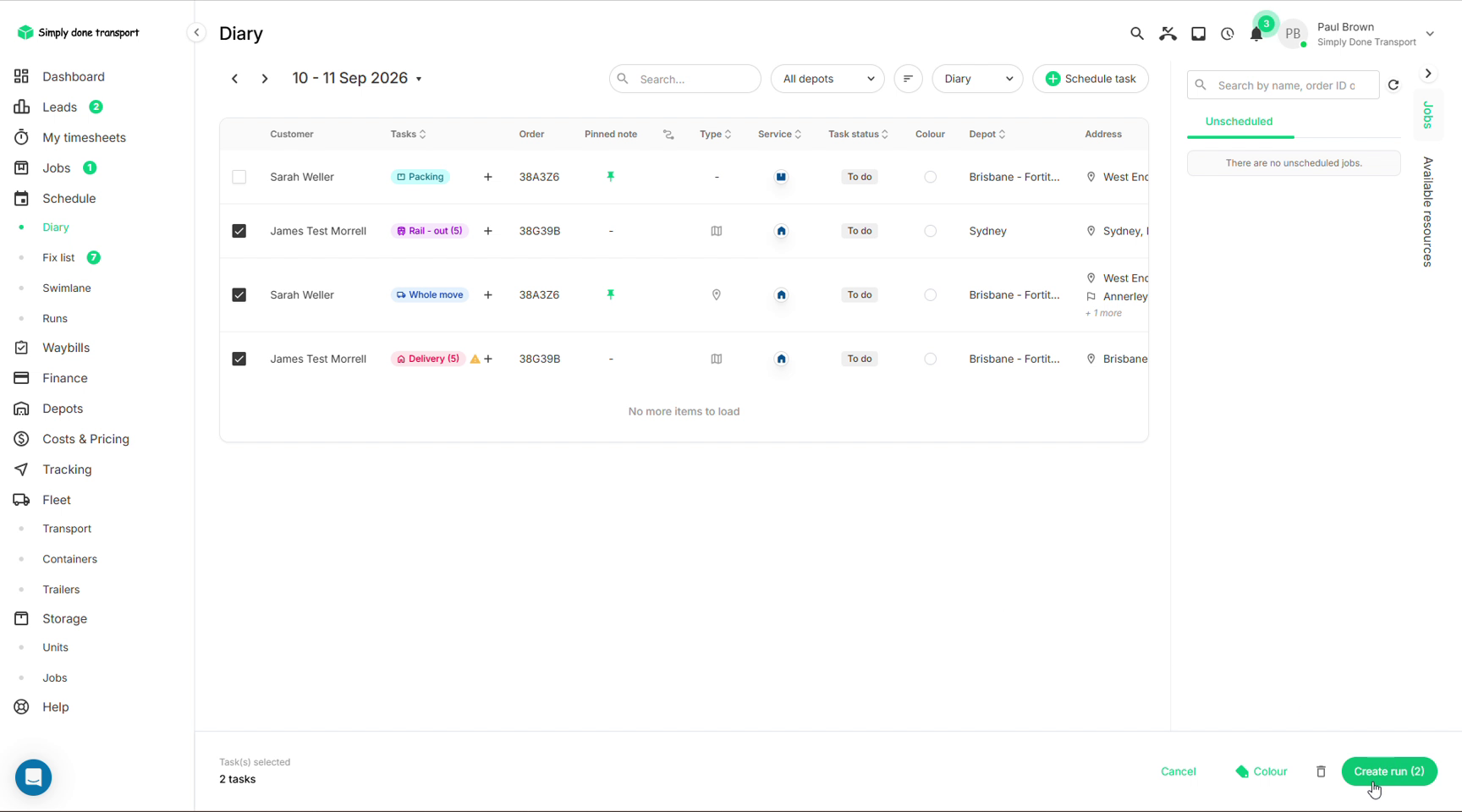Open the notifications bell icon
The height and width of the screenshot is (812, 1462).
click(x=1256, y=34)
